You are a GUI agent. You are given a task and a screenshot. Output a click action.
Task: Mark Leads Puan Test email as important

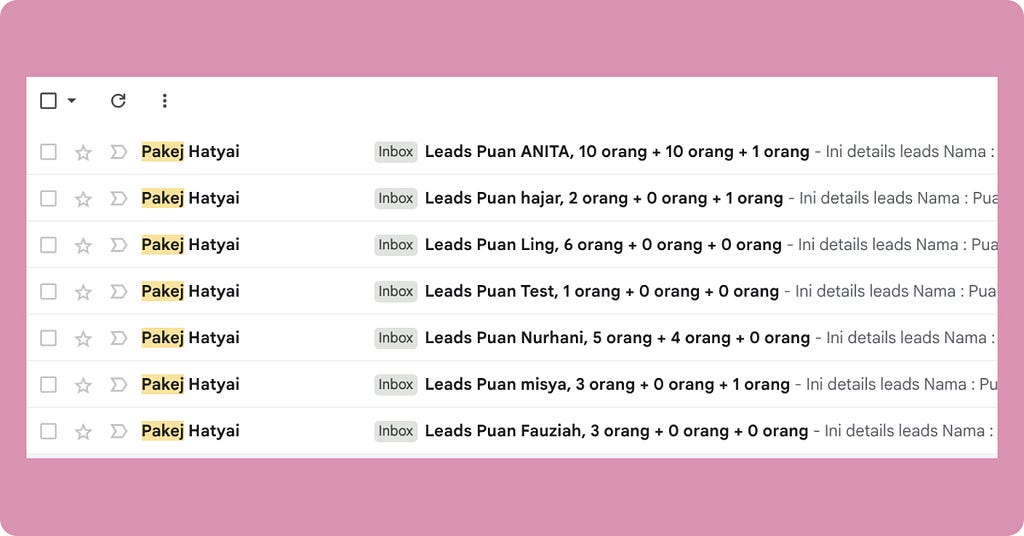pos(118,291)
